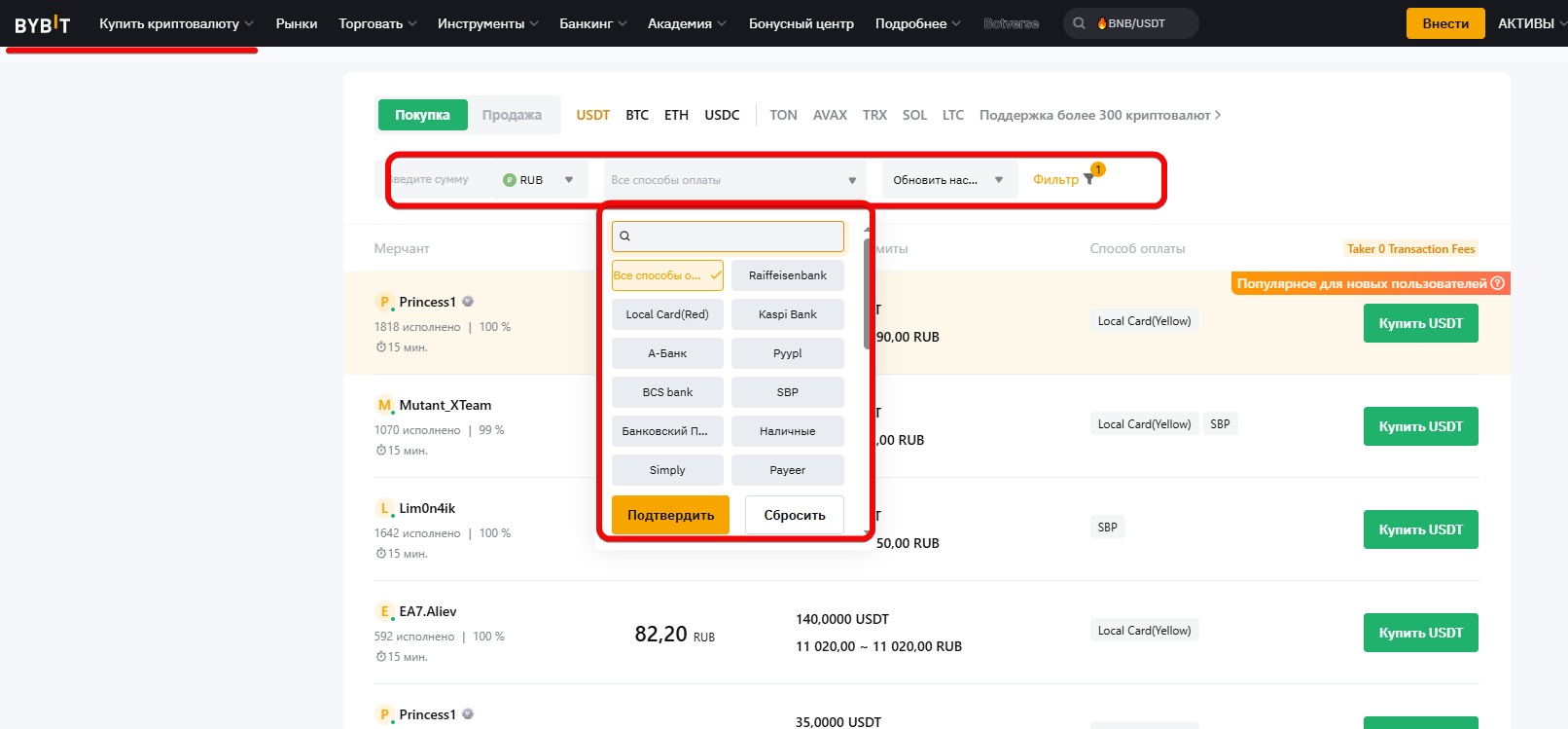Viewport: 1568px width, 729px height.
Task: Click the Фильтр link
Action: (1055, 179)
